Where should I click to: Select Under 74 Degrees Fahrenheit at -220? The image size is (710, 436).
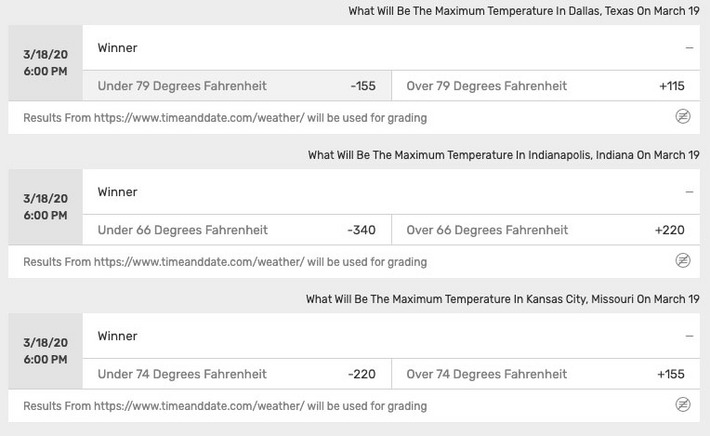point(237,374)
